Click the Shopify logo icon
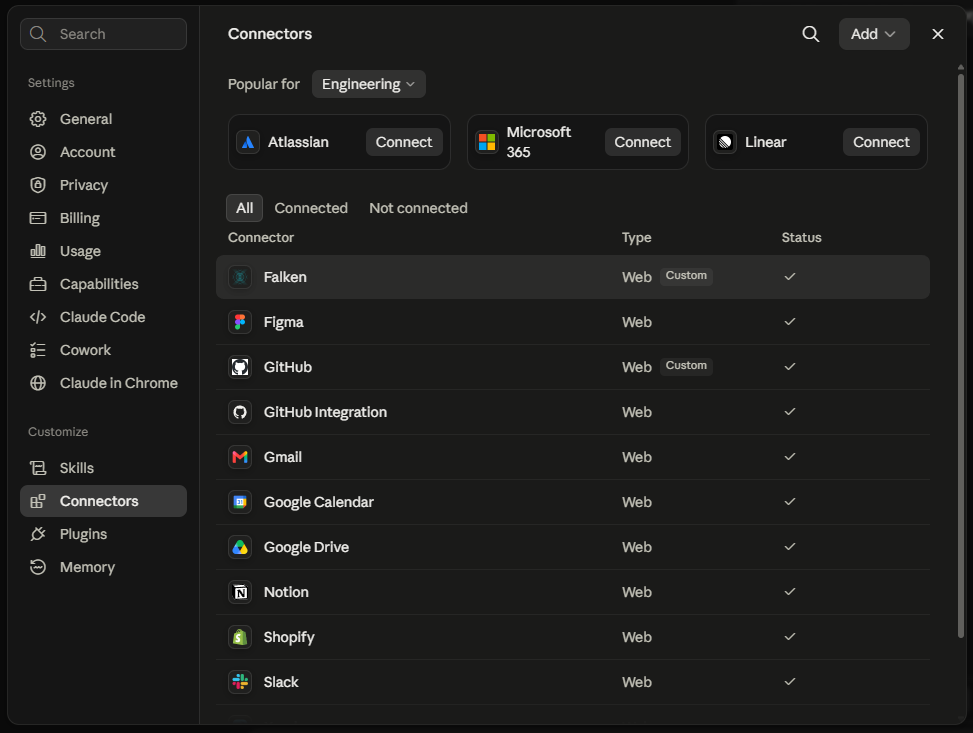This screenshot has height=733, width=973. [240, 637]
